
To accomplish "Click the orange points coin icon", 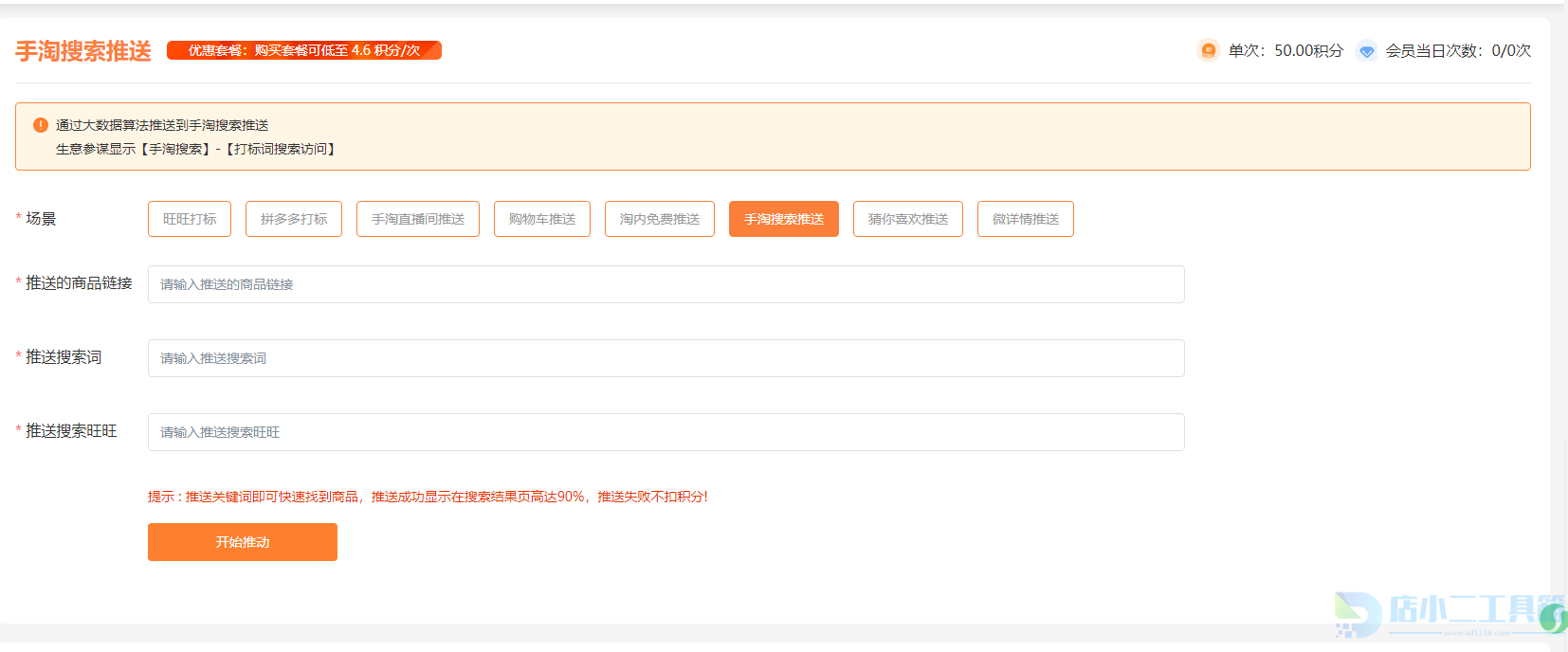I will (x=1208, y=50).
